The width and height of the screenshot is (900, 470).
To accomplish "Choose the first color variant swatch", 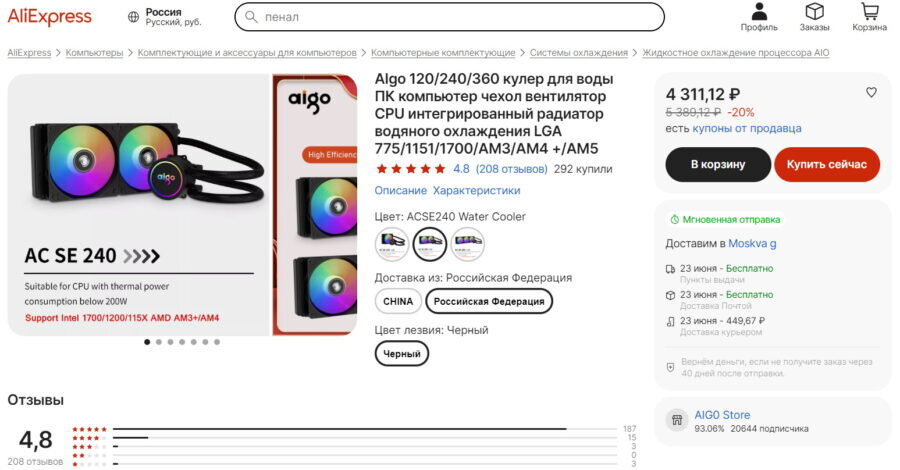I will (391, 244).
